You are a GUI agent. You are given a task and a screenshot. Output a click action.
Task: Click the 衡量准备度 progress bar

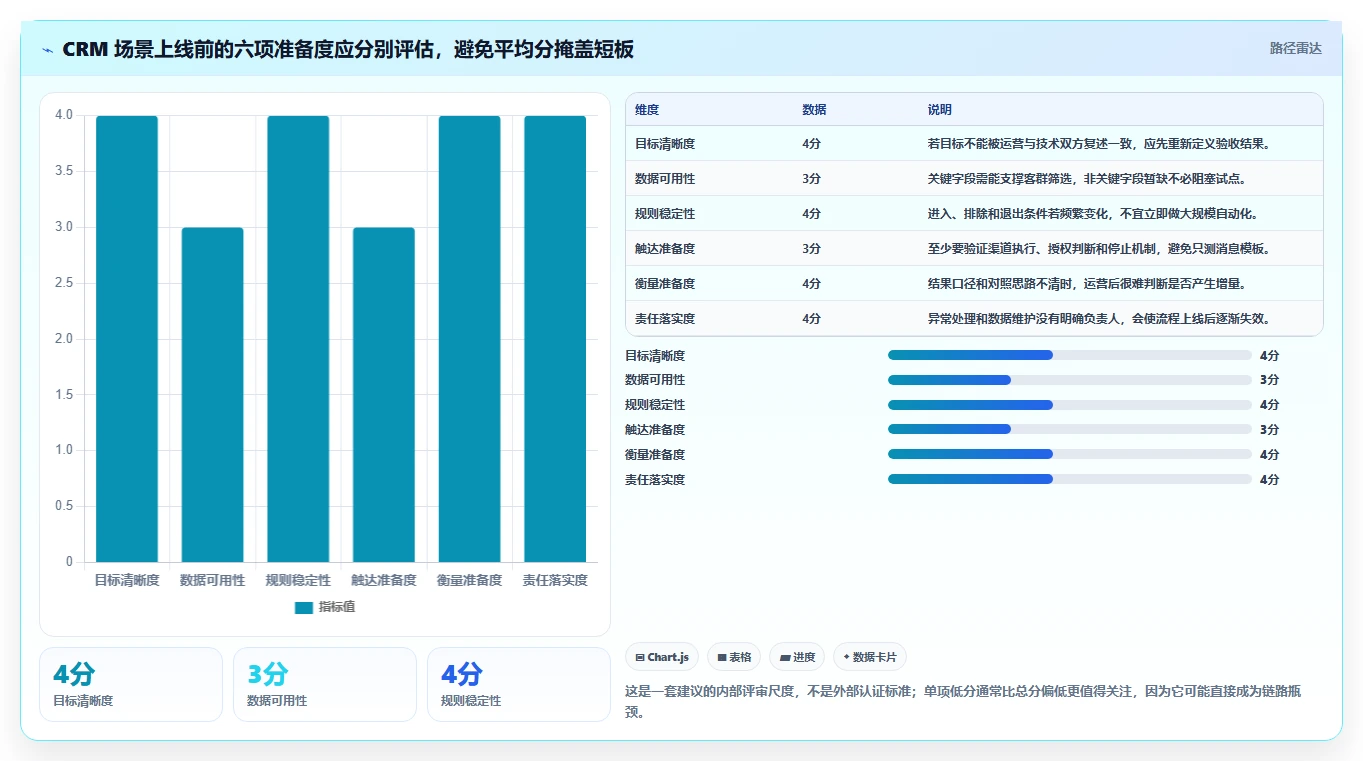(x=1070, y=455)
